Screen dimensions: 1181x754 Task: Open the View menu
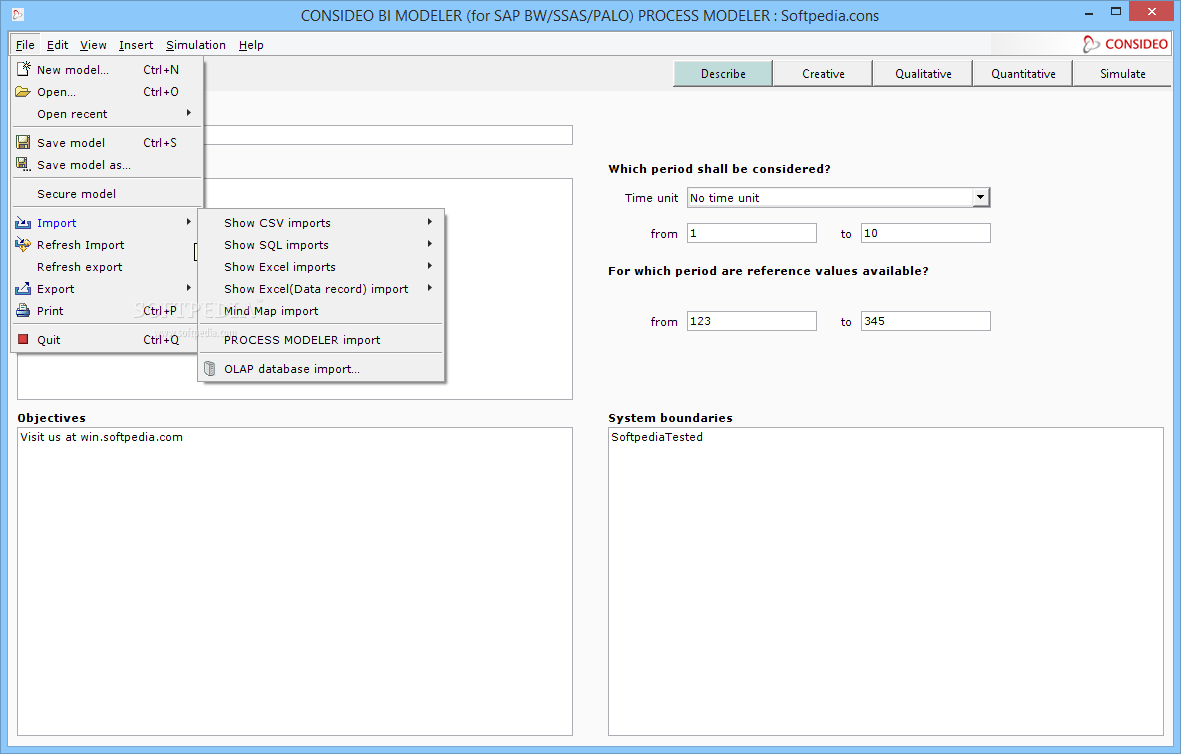(93, 44)
